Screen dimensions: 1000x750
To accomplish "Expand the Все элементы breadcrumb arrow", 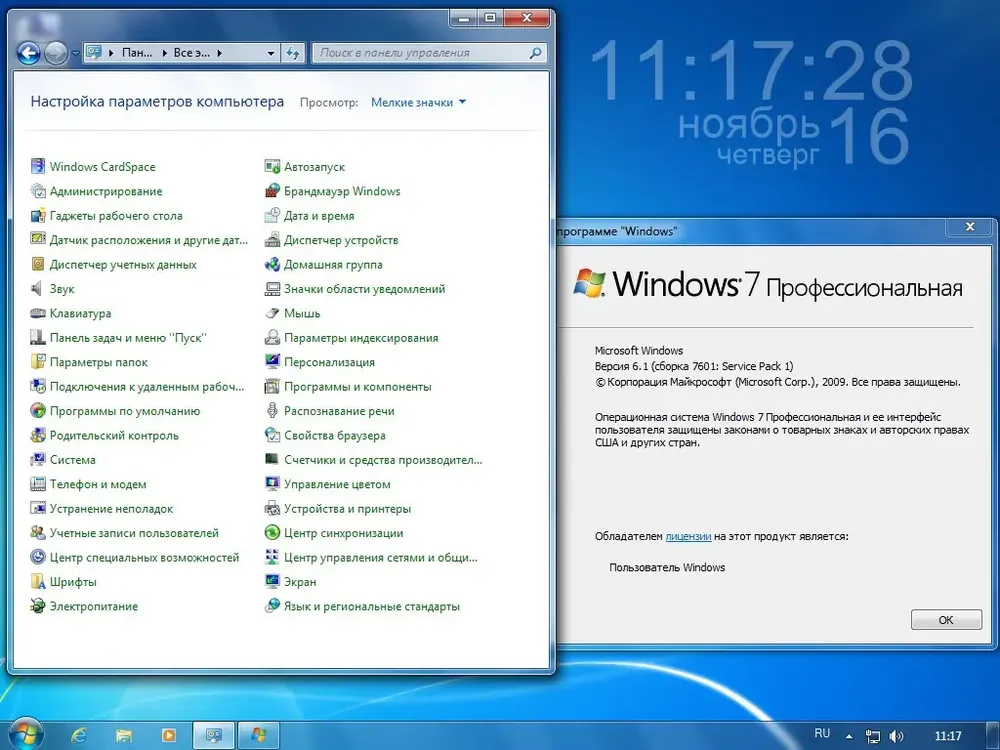I will pyautogui.click(x=219, y=53).
